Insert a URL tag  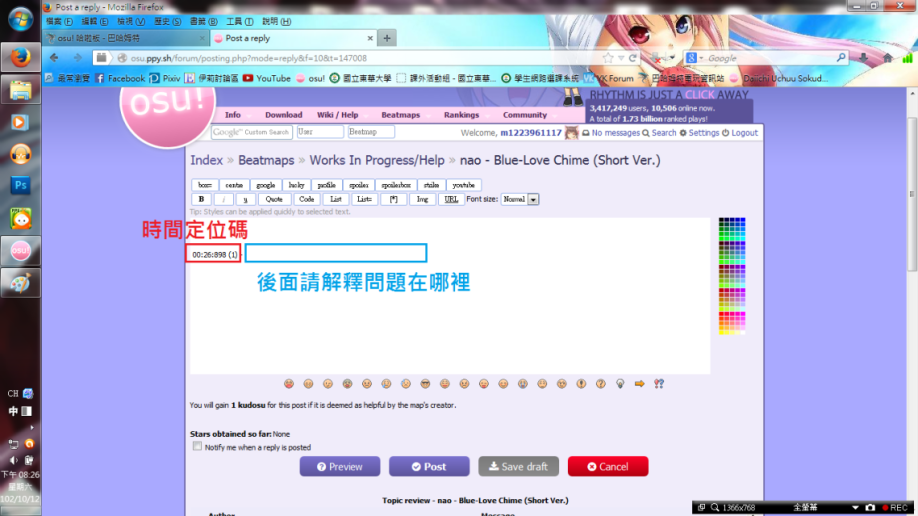[x=451, y=199]
